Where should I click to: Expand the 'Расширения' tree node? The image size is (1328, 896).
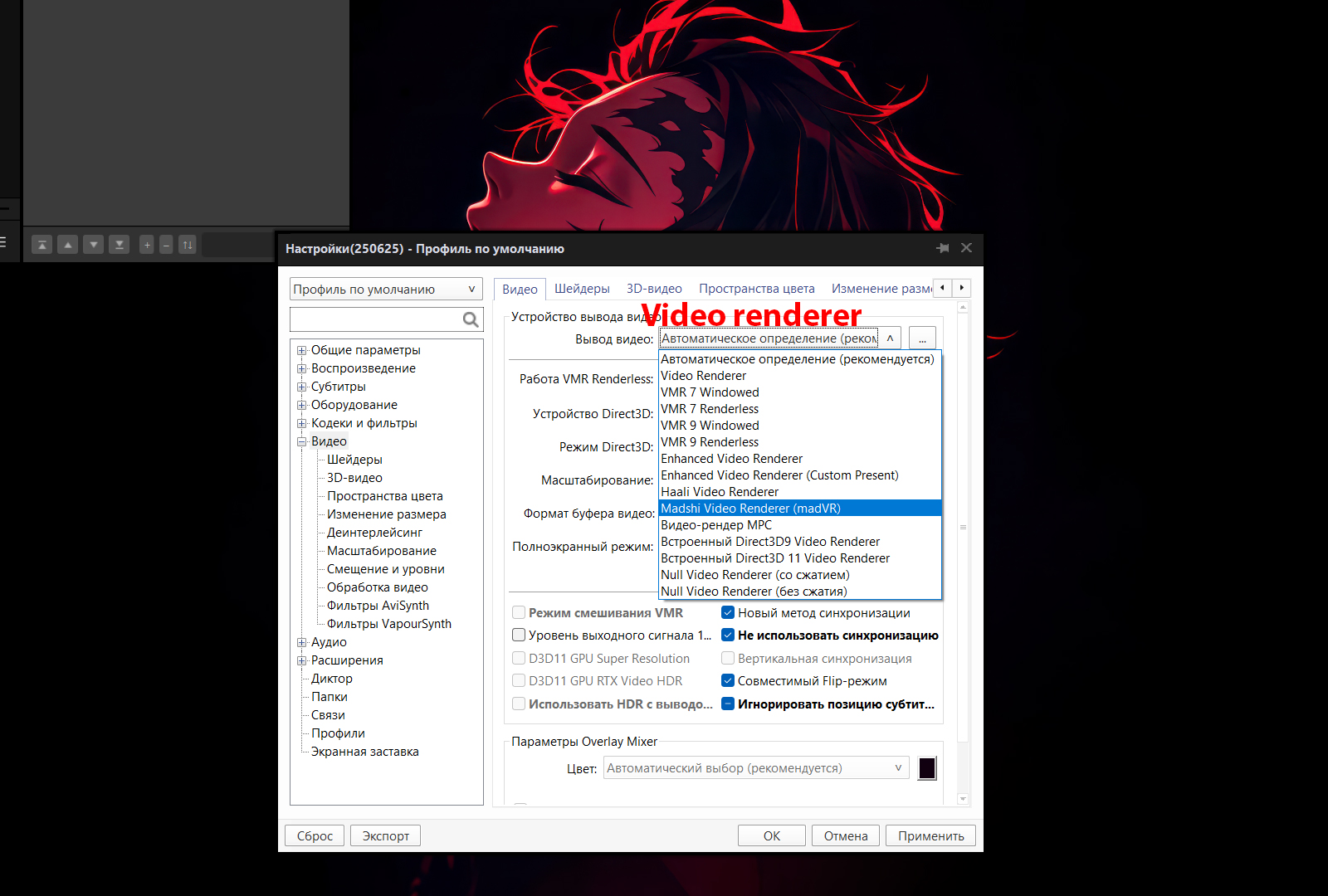pyautogui.click(x=302, y=660)
